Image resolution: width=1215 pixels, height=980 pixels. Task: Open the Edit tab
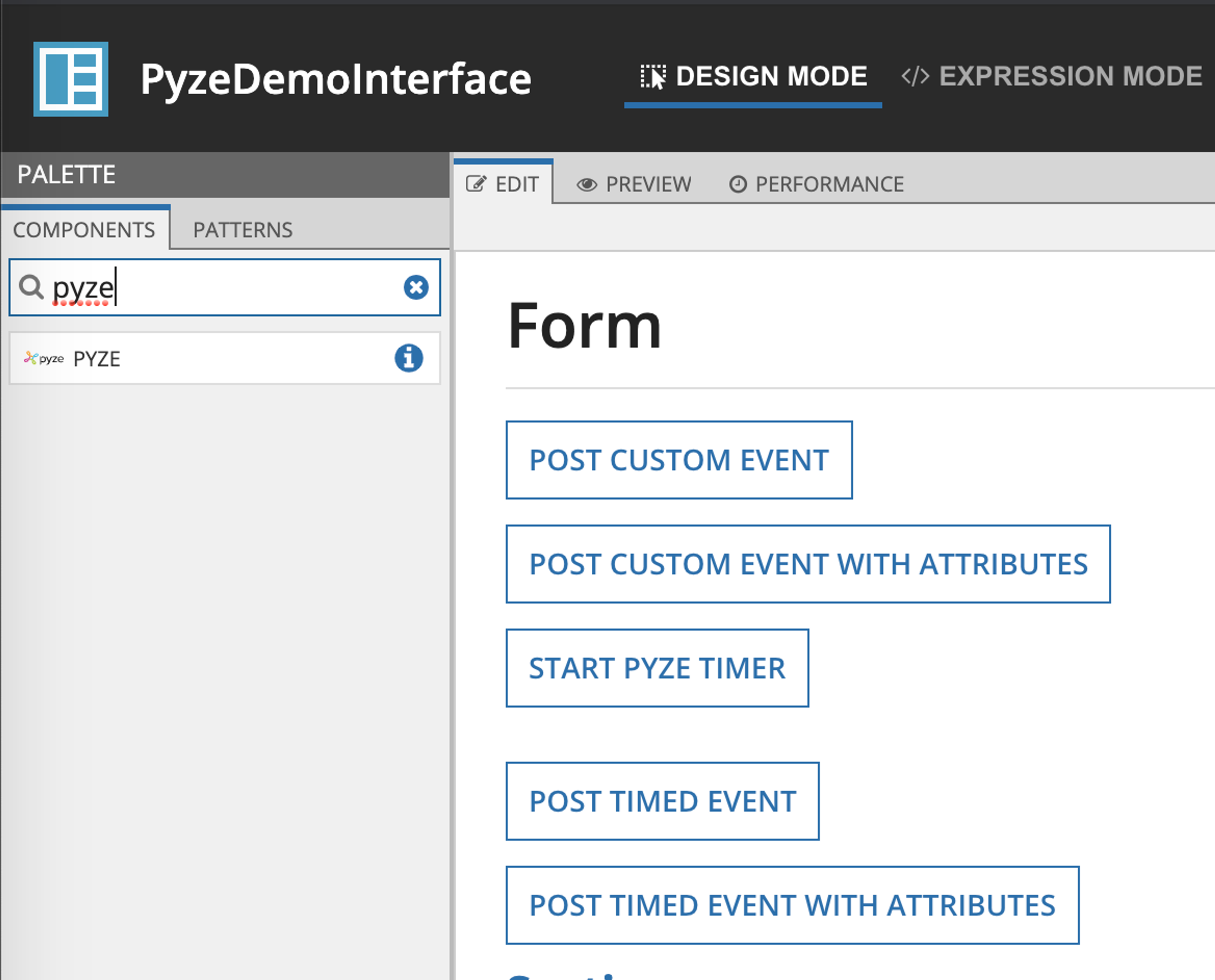[503, 184]
